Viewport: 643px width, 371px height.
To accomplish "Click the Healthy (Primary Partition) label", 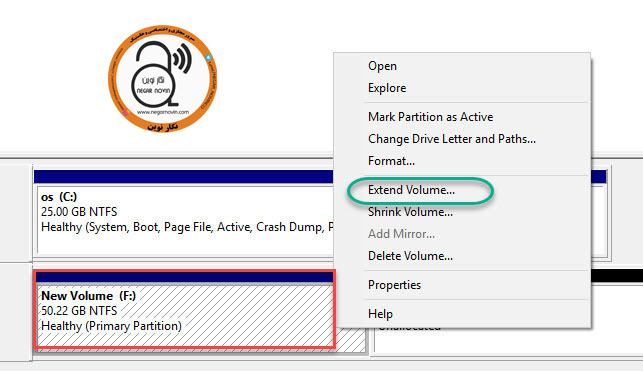I will tap(111, 326).
